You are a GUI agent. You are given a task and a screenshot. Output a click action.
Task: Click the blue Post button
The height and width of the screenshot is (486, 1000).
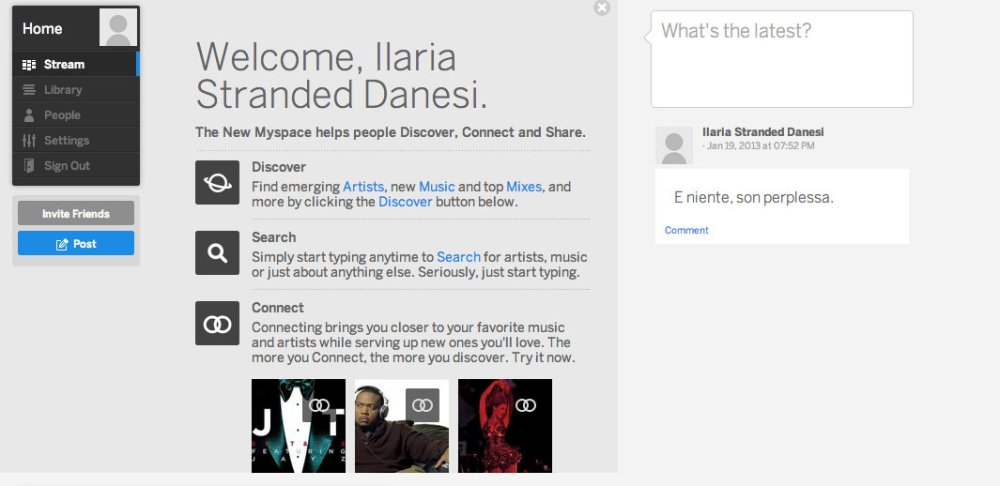[76, 243]
